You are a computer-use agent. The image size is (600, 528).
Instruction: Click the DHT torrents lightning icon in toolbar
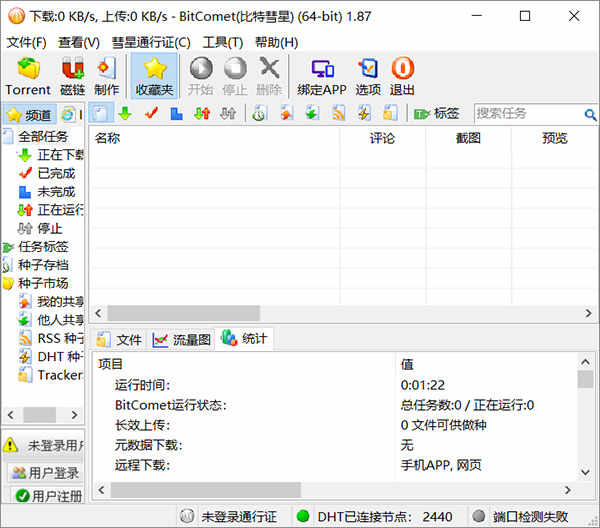(364, 114)
